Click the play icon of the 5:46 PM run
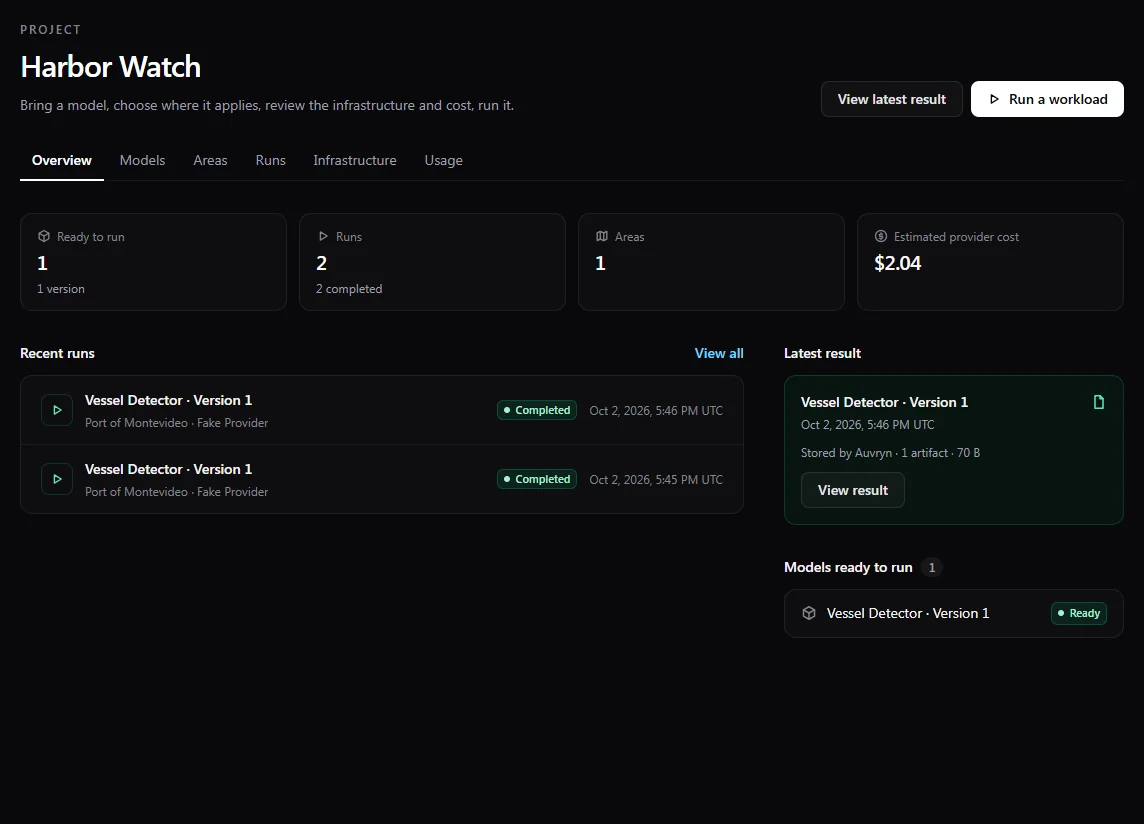 click(57, 410)
